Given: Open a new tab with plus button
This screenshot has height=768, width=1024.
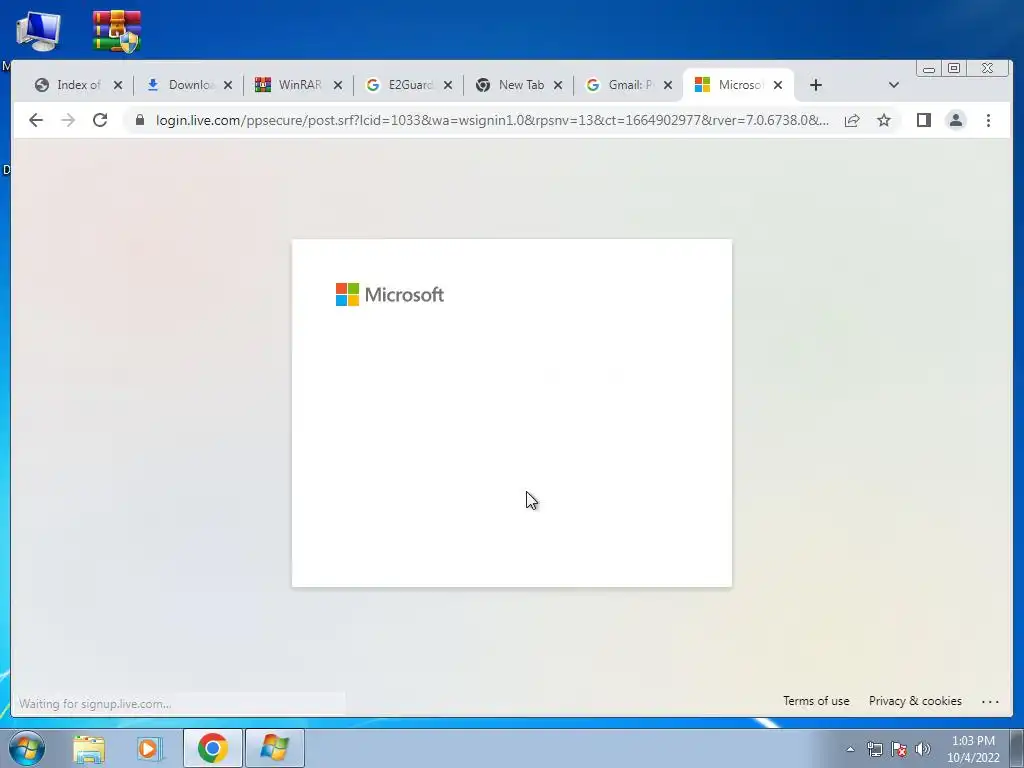Looking at the screenshot, I should point(816,85).
